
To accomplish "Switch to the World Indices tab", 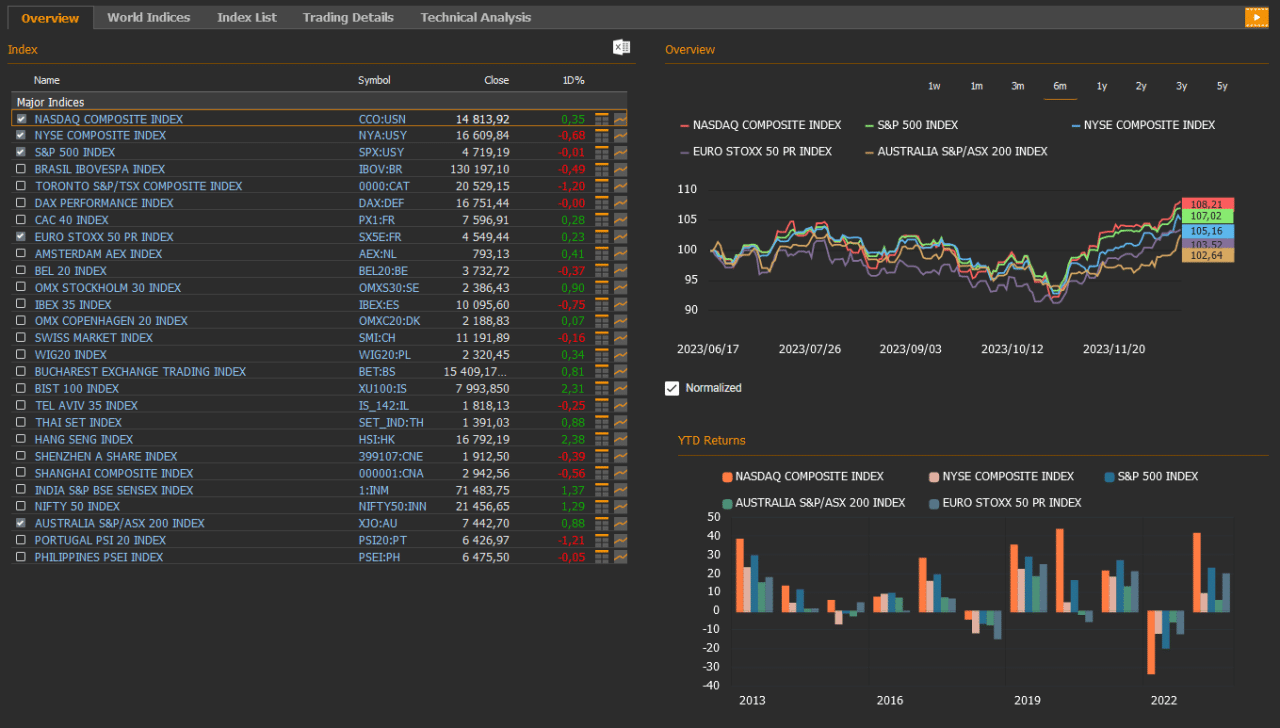I will 148,17.
